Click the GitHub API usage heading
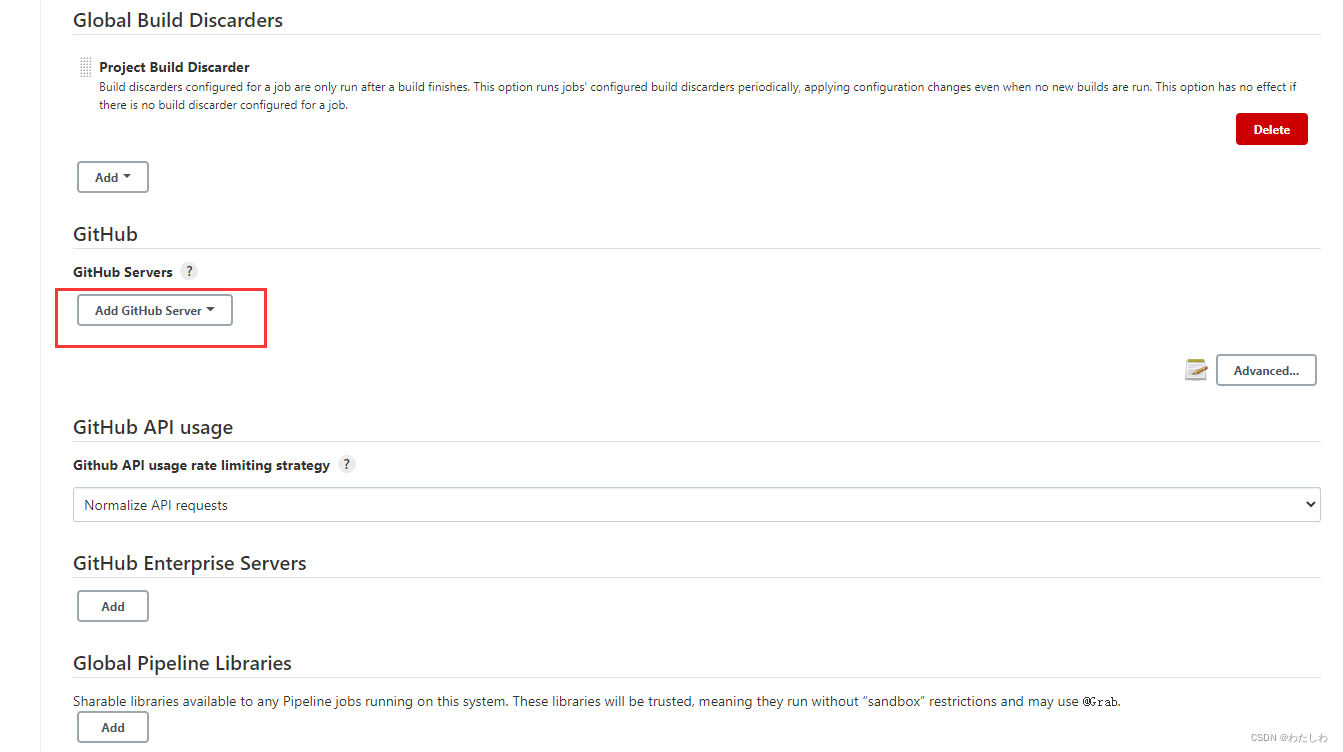 coord(153,427)
